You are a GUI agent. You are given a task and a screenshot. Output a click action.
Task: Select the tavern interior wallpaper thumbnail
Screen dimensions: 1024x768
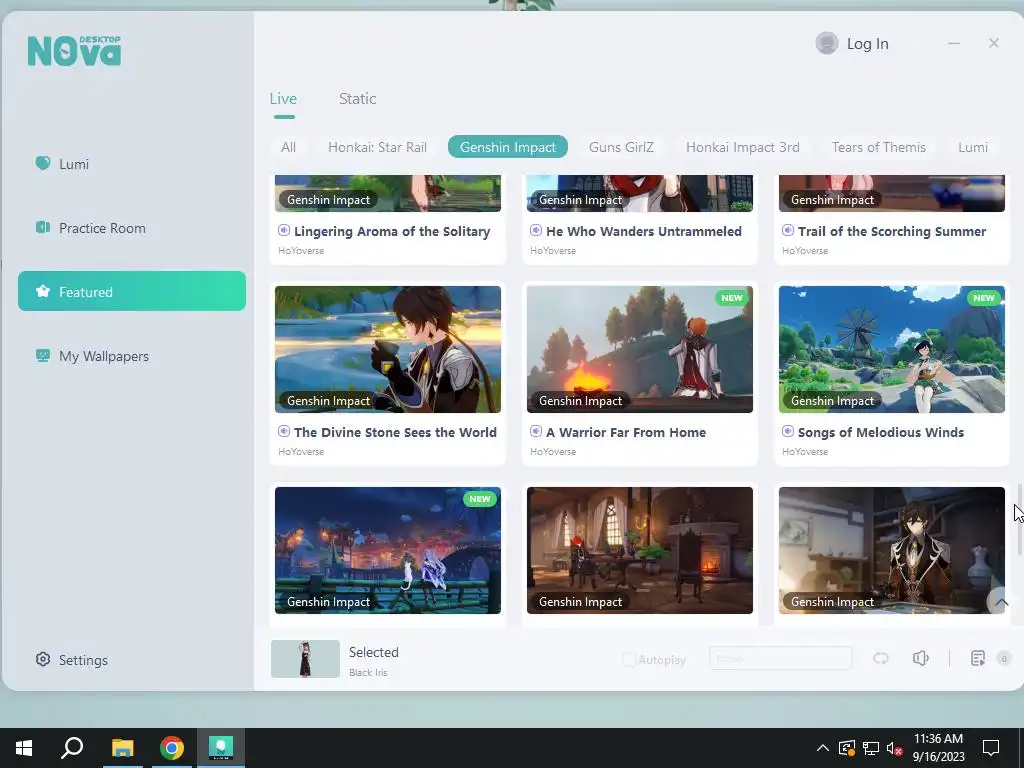tap(640, 550)
